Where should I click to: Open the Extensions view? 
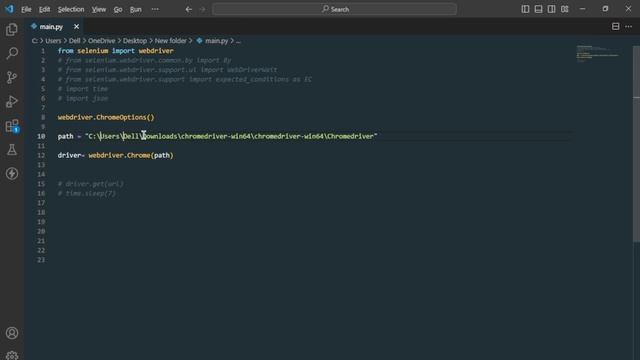pyautogui.click(x=12, y=126)
